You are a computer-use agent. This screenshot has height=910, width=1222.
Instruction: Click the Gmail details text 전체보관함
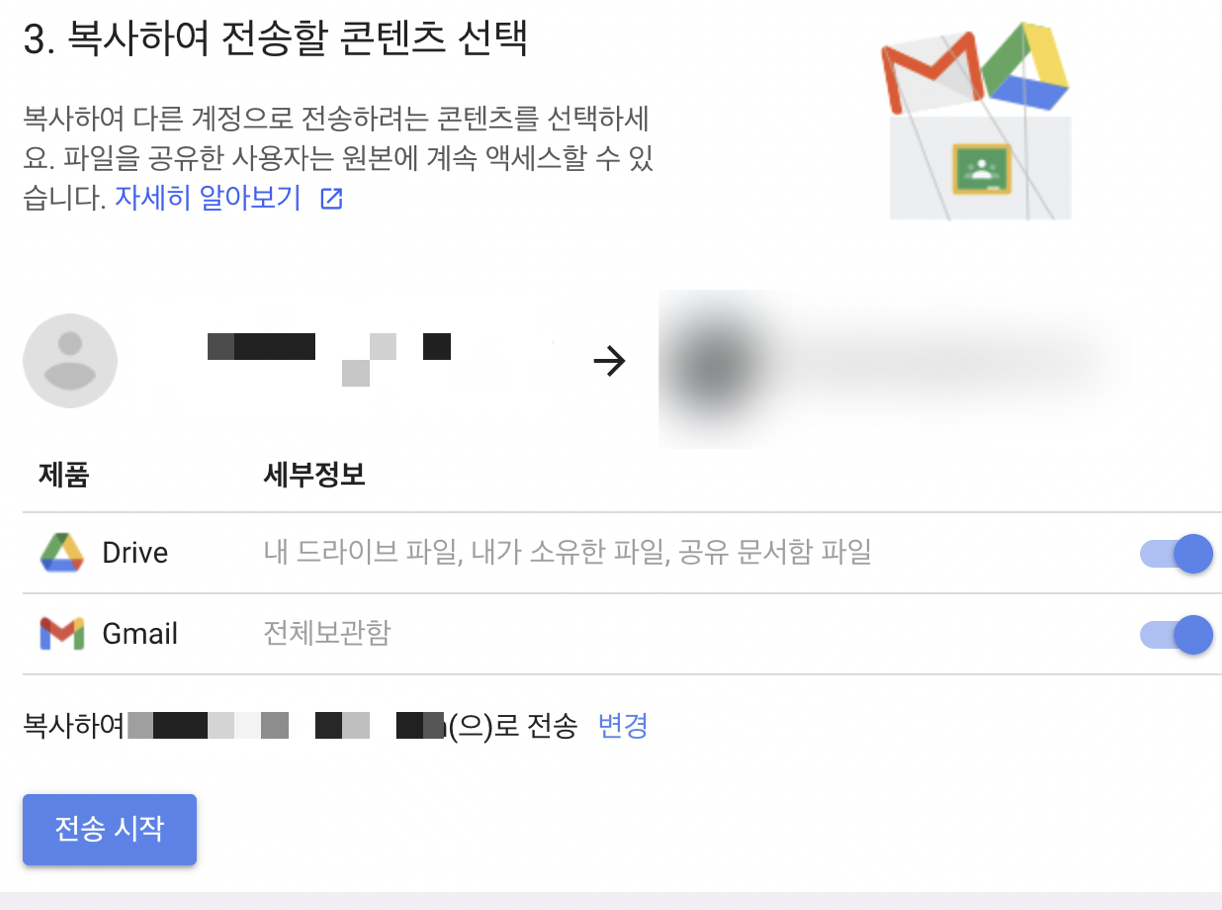coord(327,633)
